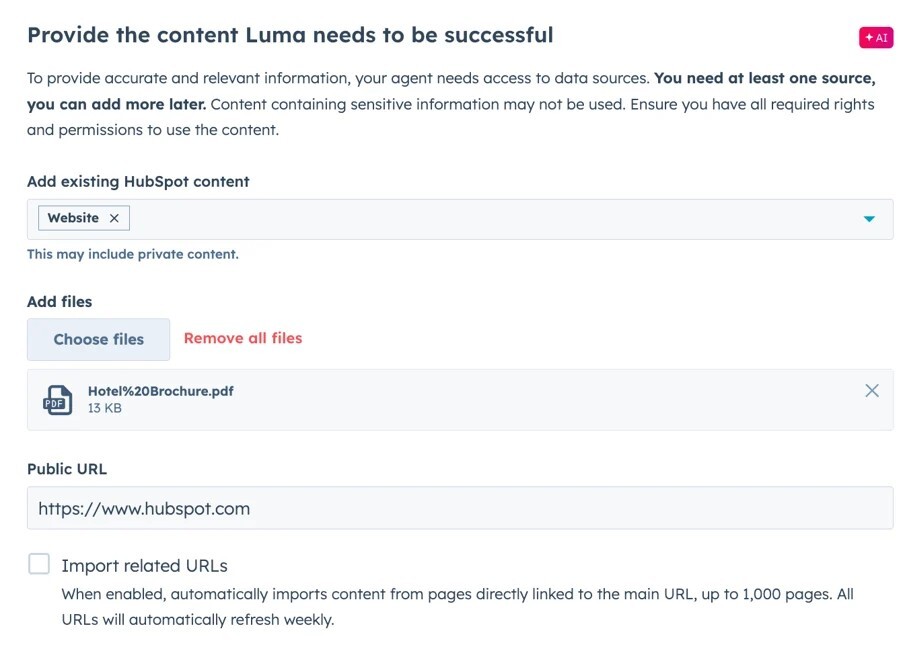The image size is (903, 649).
Task: Click the page heading about Luma content
Action: (x=290, y=35)
